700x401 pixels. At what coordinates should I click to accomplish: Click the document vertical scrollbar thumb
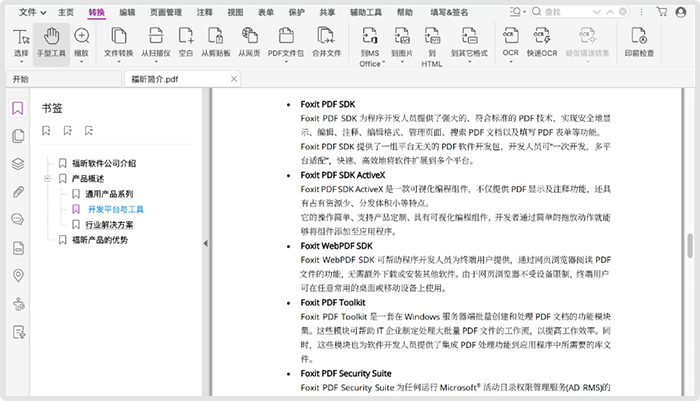point(690,246)
